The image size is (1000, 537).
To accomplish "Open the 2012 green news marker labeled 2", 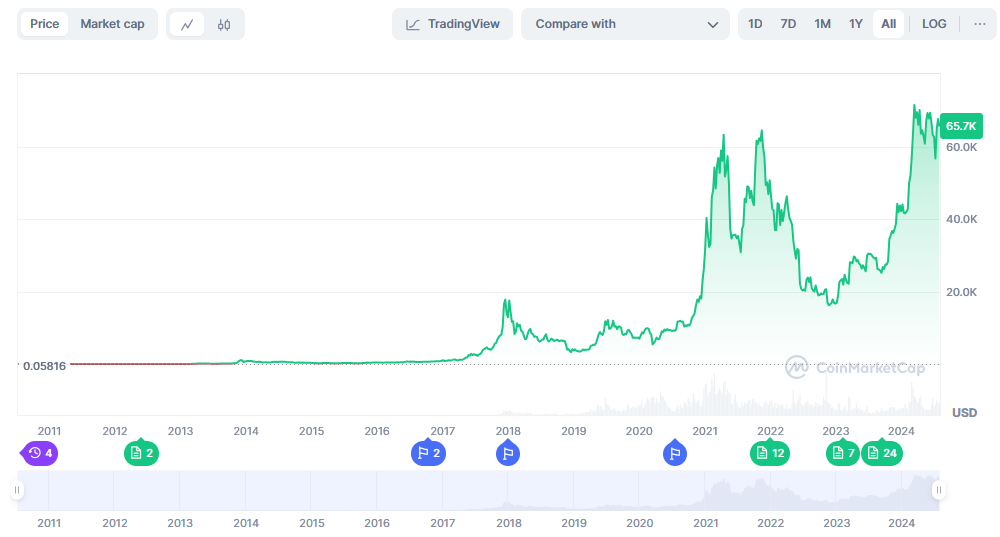I will click(x=142, y=453).
